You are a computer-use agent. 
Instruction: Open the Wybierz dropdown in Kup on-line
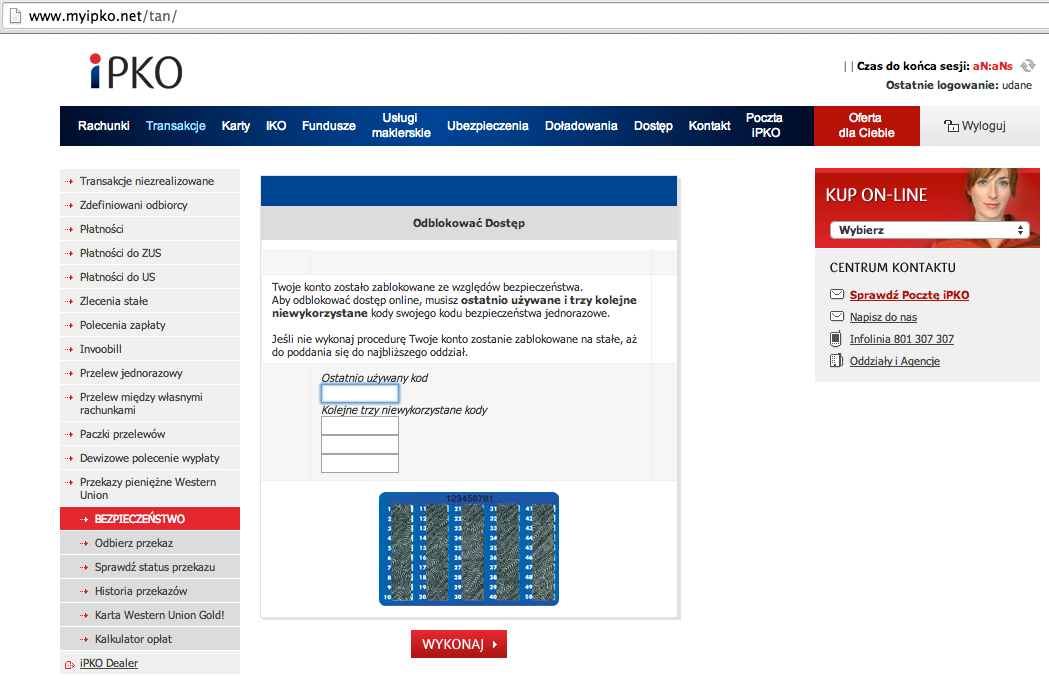click(929, 229)
